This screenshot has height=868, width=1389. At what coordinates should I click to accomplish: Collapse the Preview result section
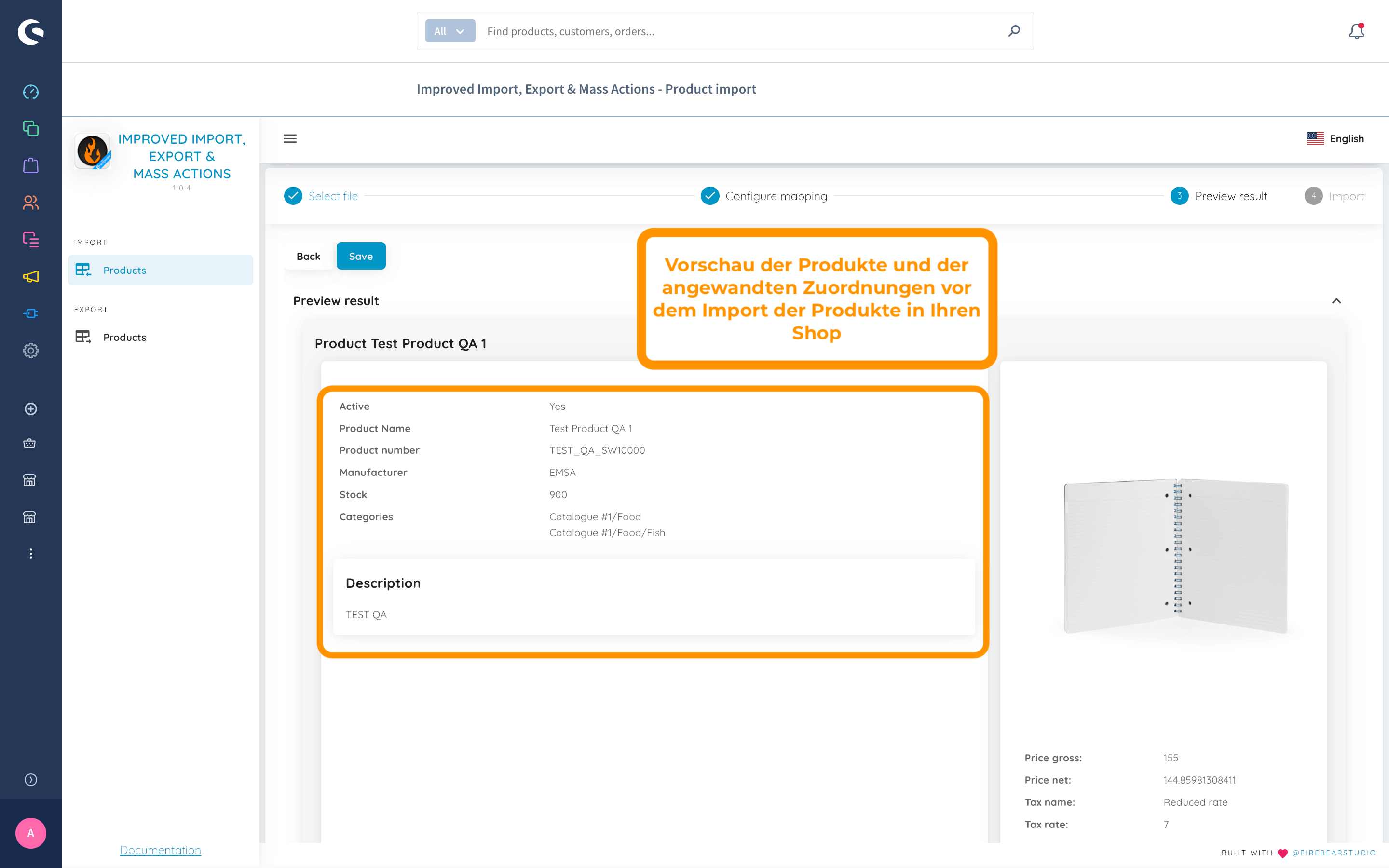[x=1337, y=300]
